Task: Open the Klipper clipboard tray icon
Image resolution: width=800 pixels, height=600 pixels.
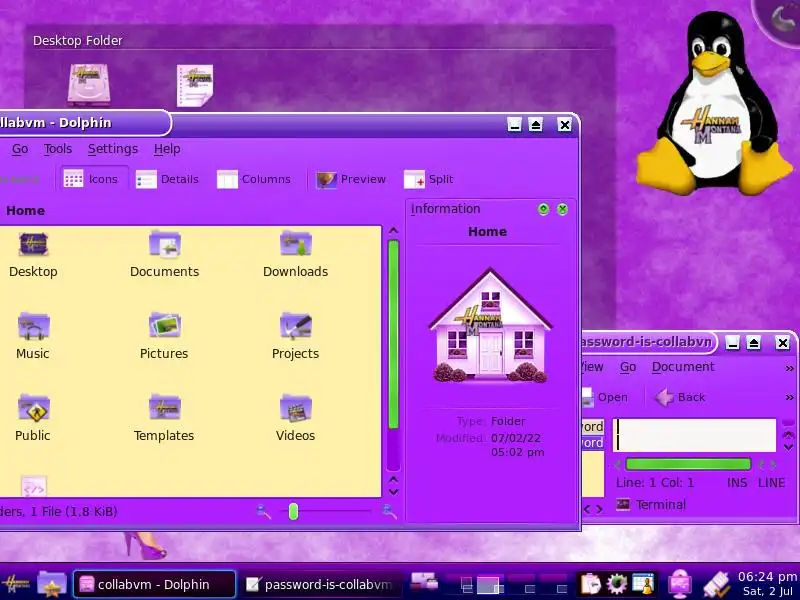Action: coord(590,584)
